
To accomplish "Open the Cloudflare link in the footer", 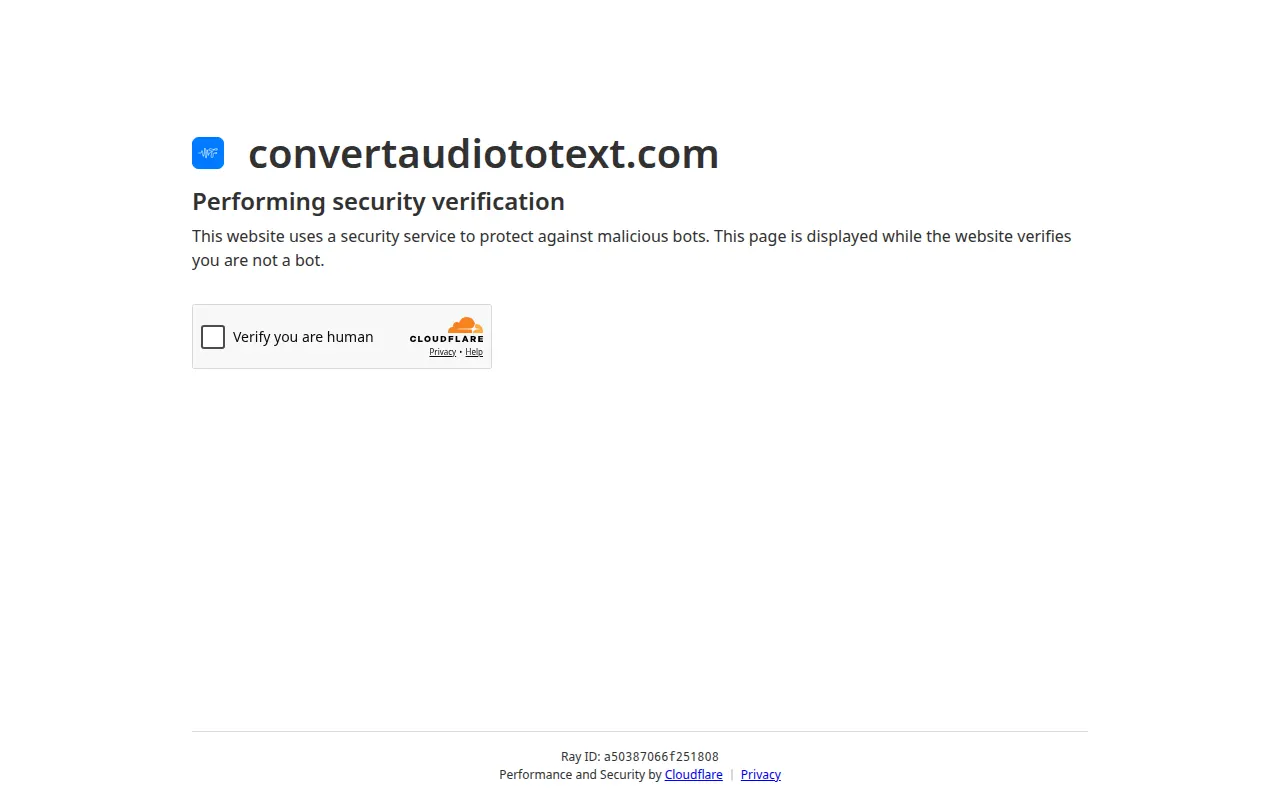I will click(x=694, y=775).
